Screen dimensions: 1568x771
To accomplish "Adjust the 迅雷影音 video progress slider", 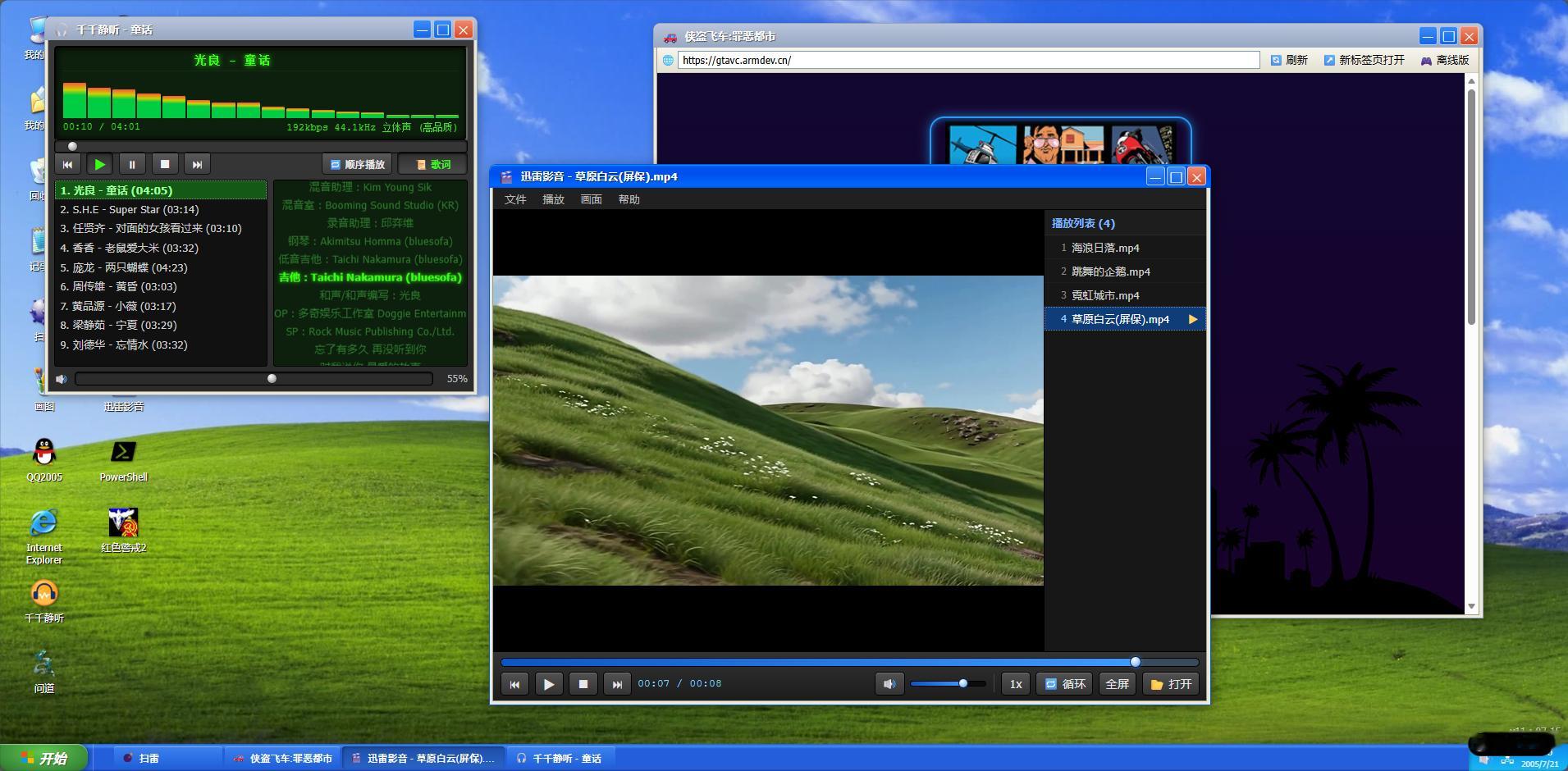I will 849,662.
